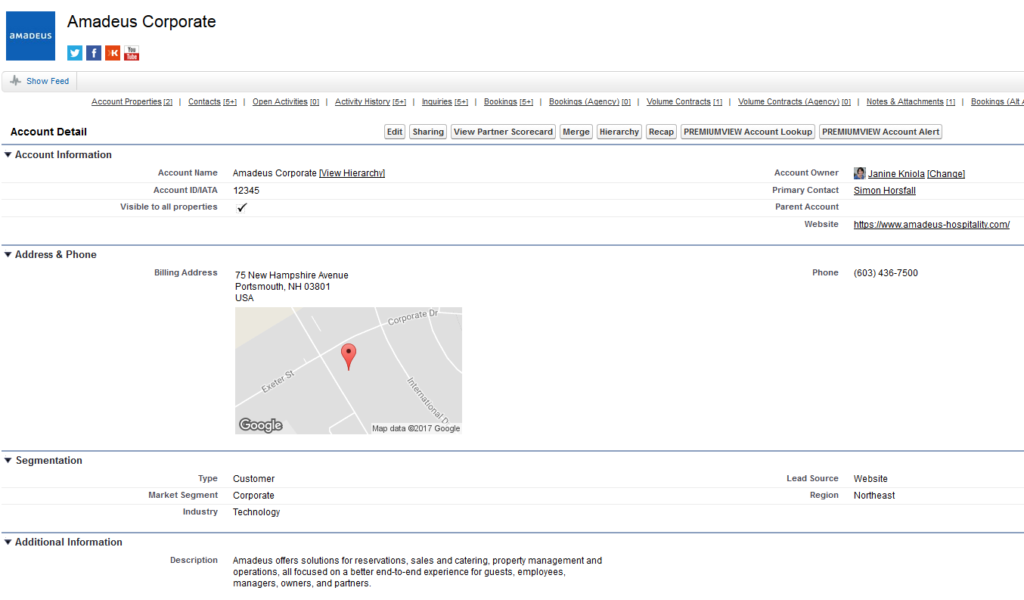Screen dimensions: 1024x600
Task: Click the Google logo on the map
Action: click(261, 425)
